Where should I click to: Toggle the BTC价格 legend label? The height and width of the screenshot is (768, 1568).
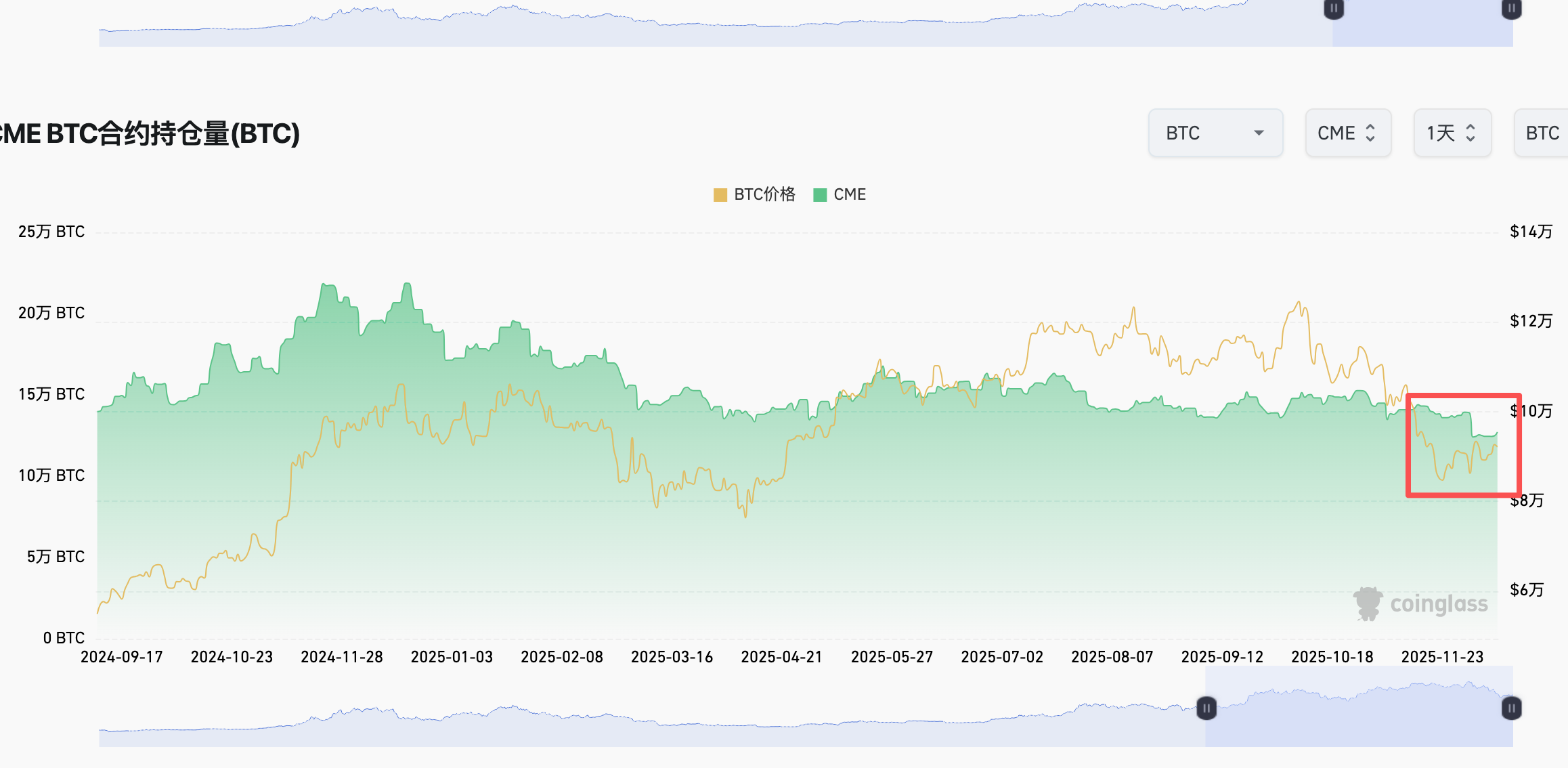point(764,195)
